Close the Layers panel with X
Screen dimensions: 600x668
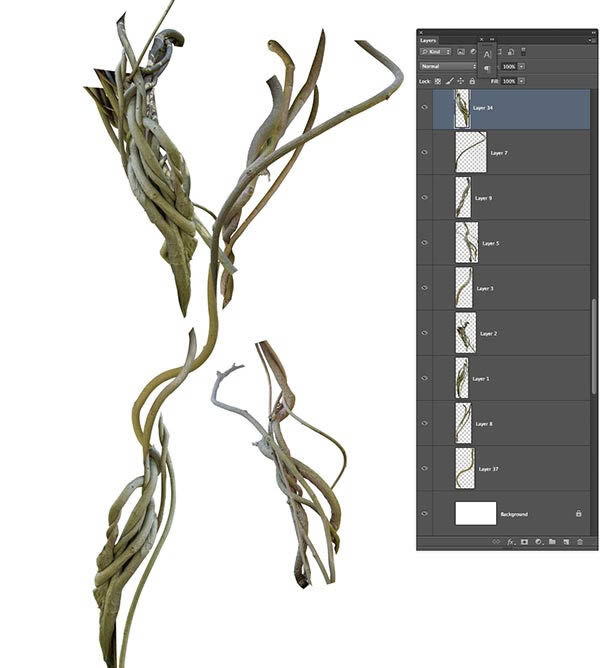click(421, 32)
